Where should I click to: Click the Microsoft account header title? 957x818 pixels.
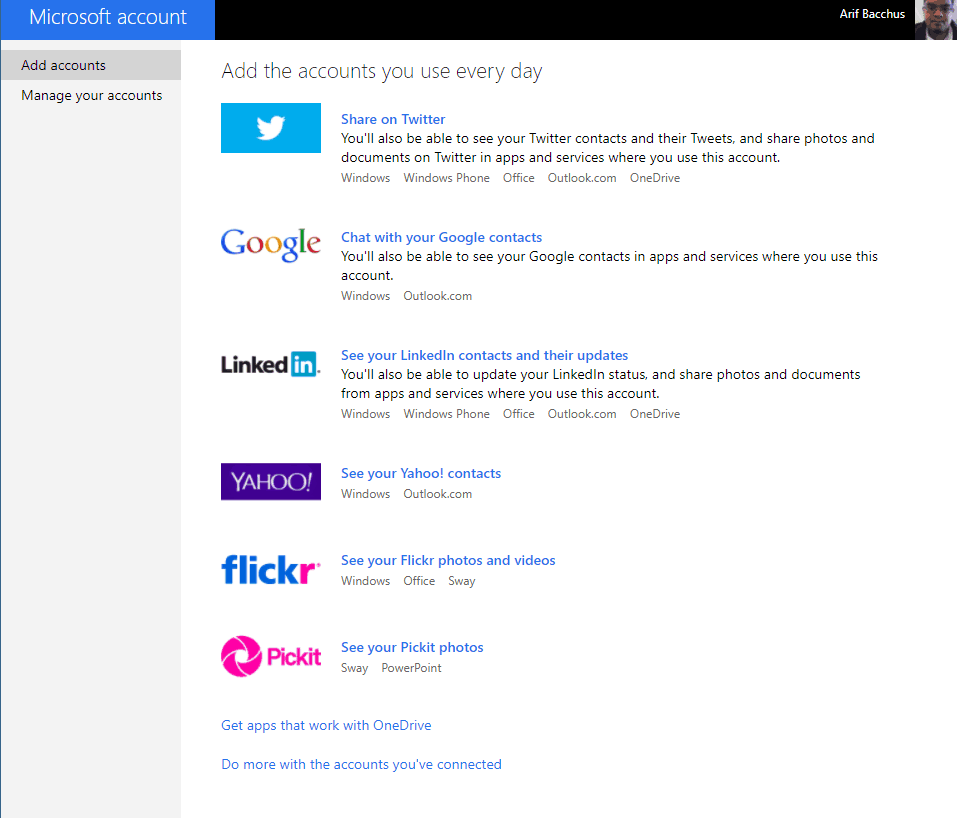tap(108, 17)
